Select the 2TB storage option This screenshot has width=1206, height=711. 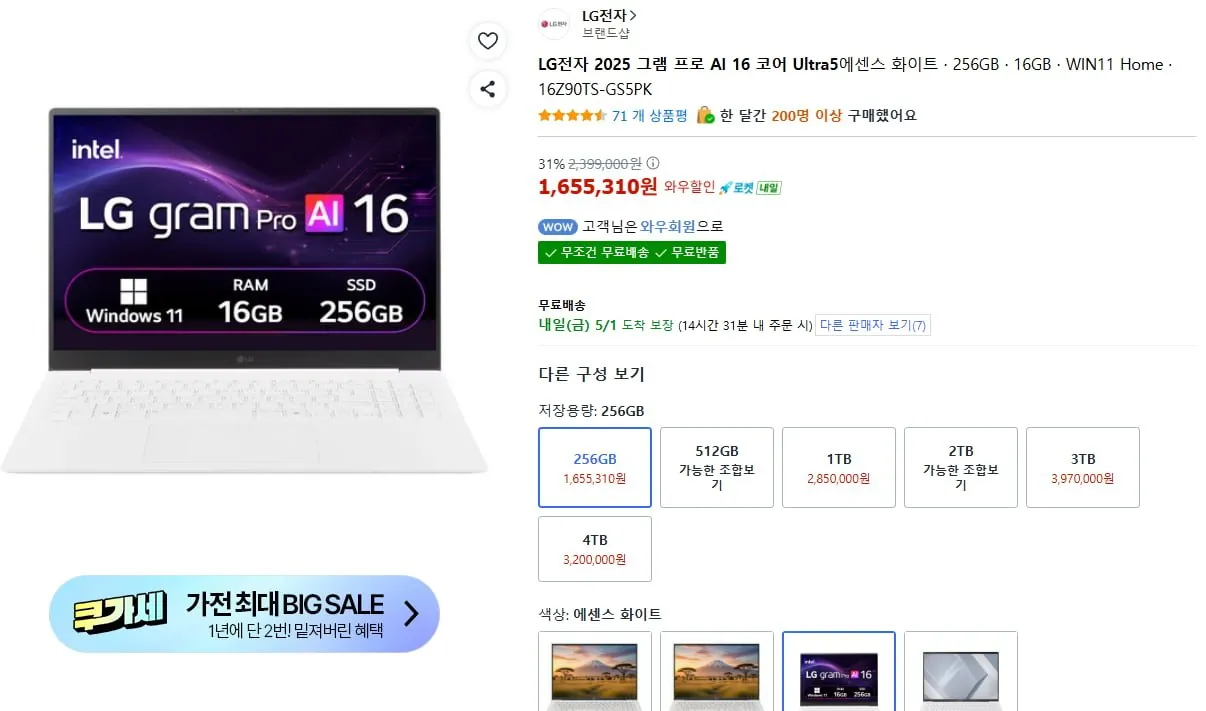(x=960, y=467)
